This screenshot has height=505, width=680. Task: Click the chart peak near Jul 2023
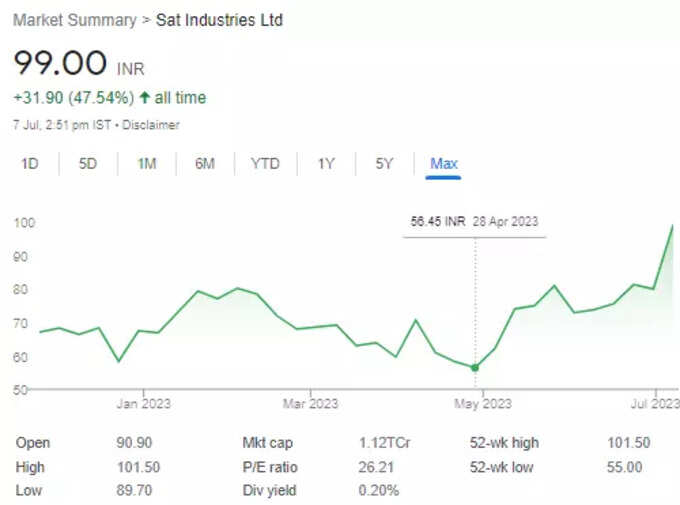673,226
